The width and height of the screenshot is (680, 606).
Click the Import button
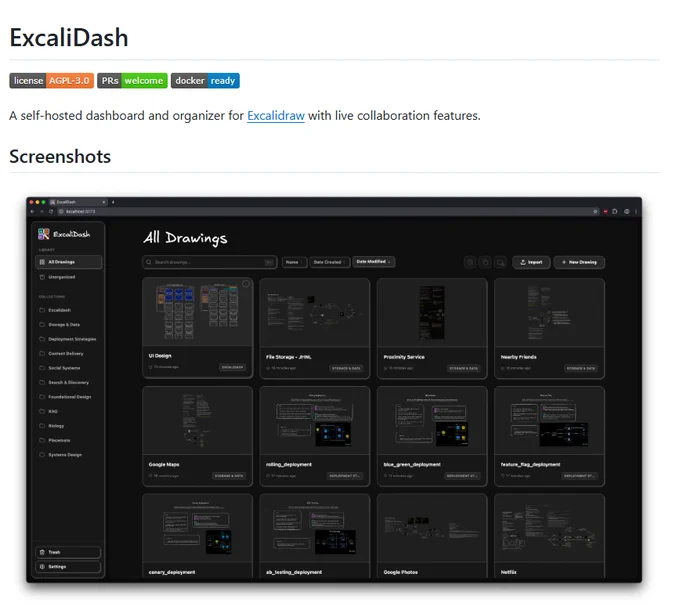tap(531, 262)
